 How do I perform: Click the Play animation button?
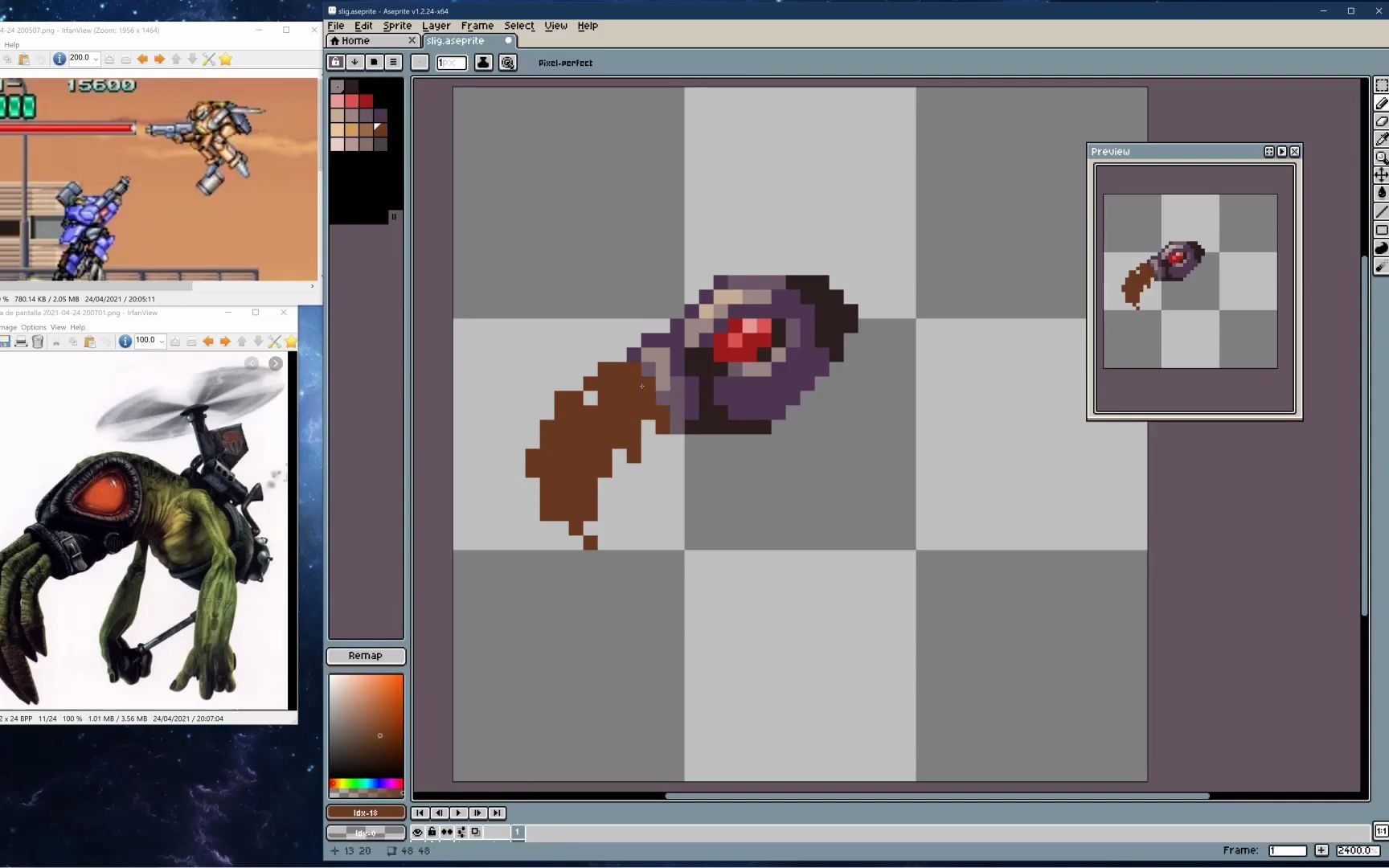pos(458,813)
